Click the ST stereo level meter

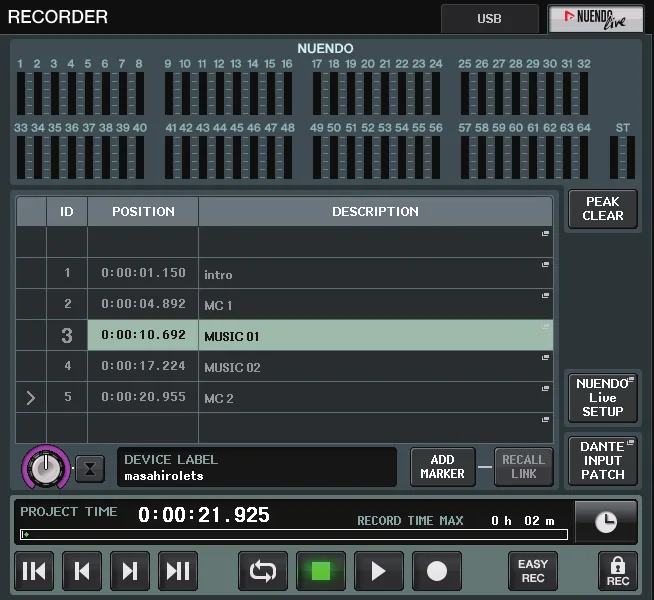pyautogui.click(x=622, y=158)
